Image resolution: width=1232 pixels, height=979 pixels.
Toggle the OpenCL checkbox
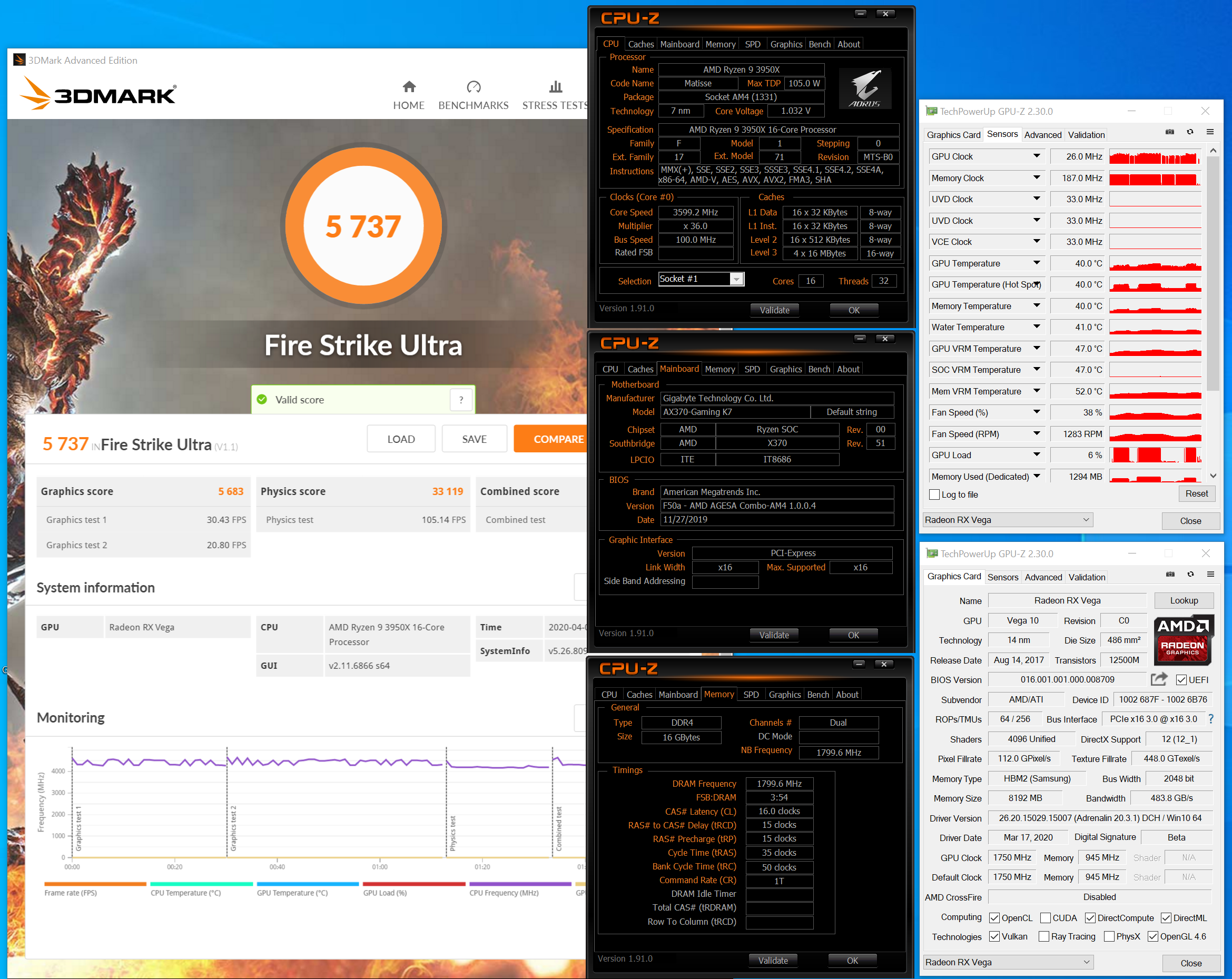pos(995,918)
